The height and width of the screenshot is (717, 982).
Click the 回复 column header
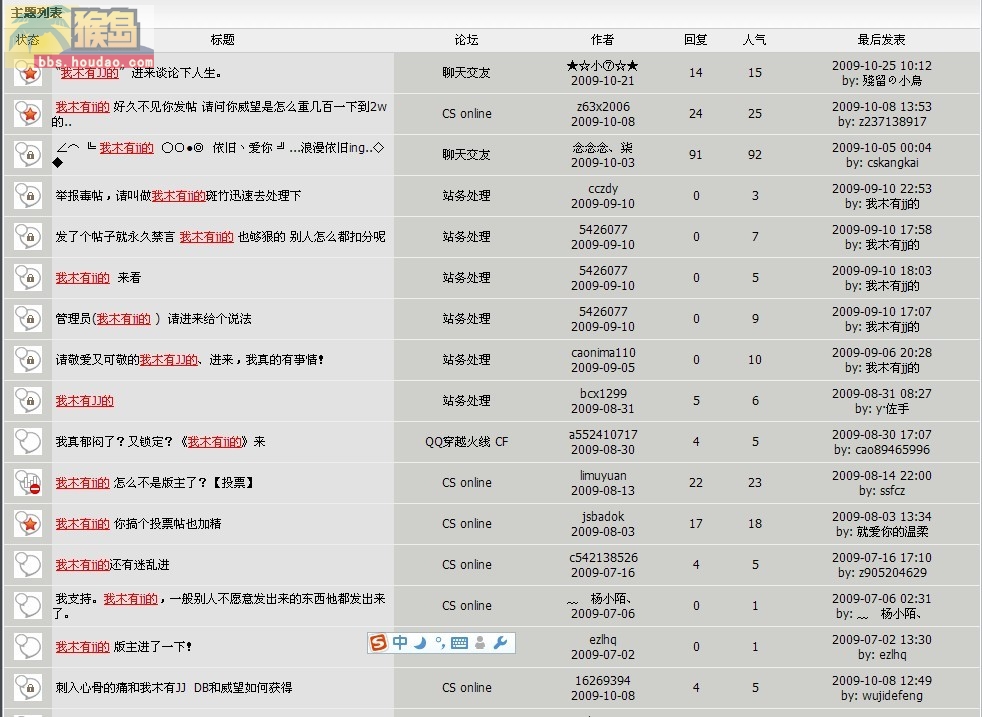coord(696,39)
